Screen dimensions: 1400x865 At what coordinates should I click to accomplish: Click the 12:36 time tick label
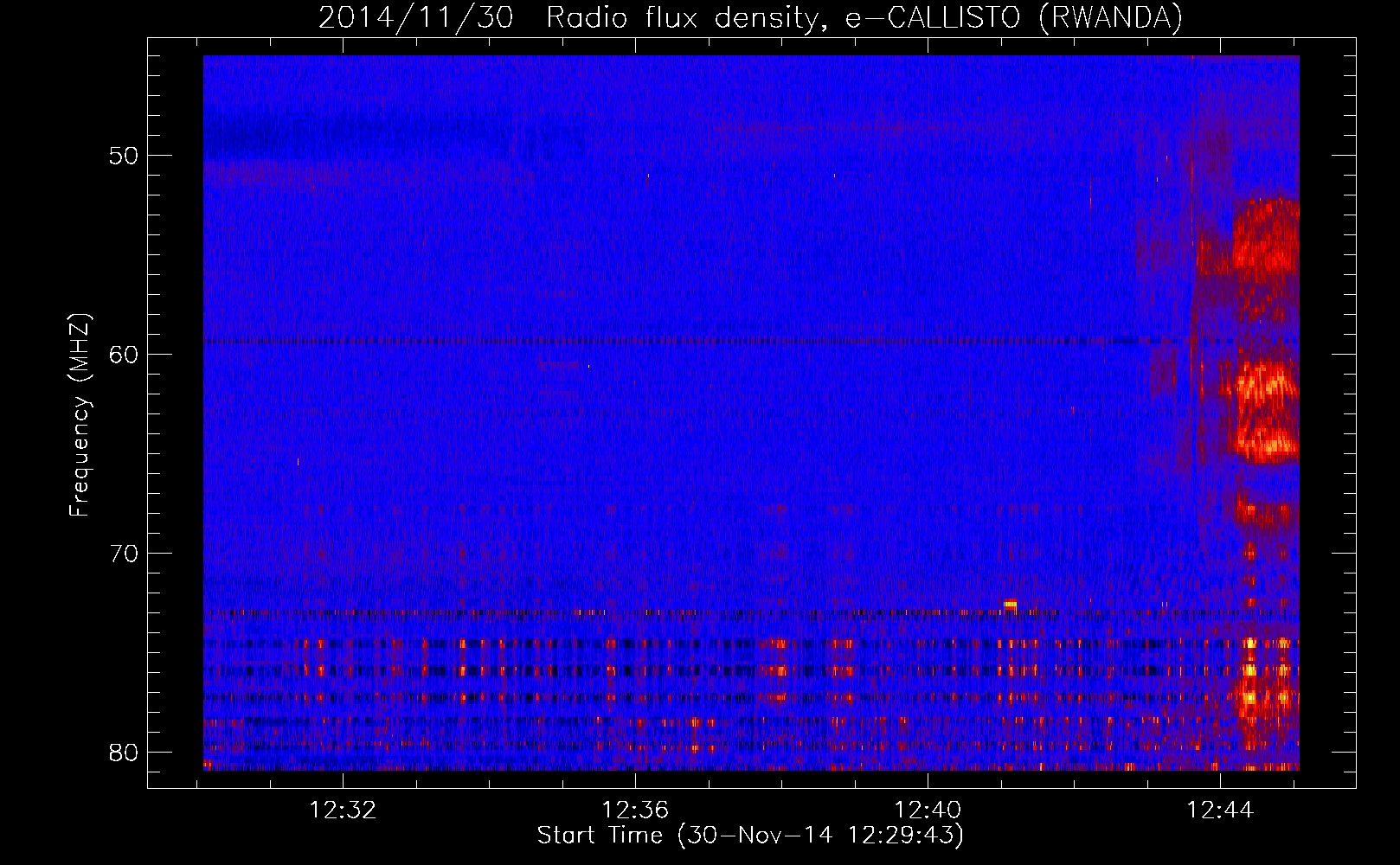[x=636, y=811]
